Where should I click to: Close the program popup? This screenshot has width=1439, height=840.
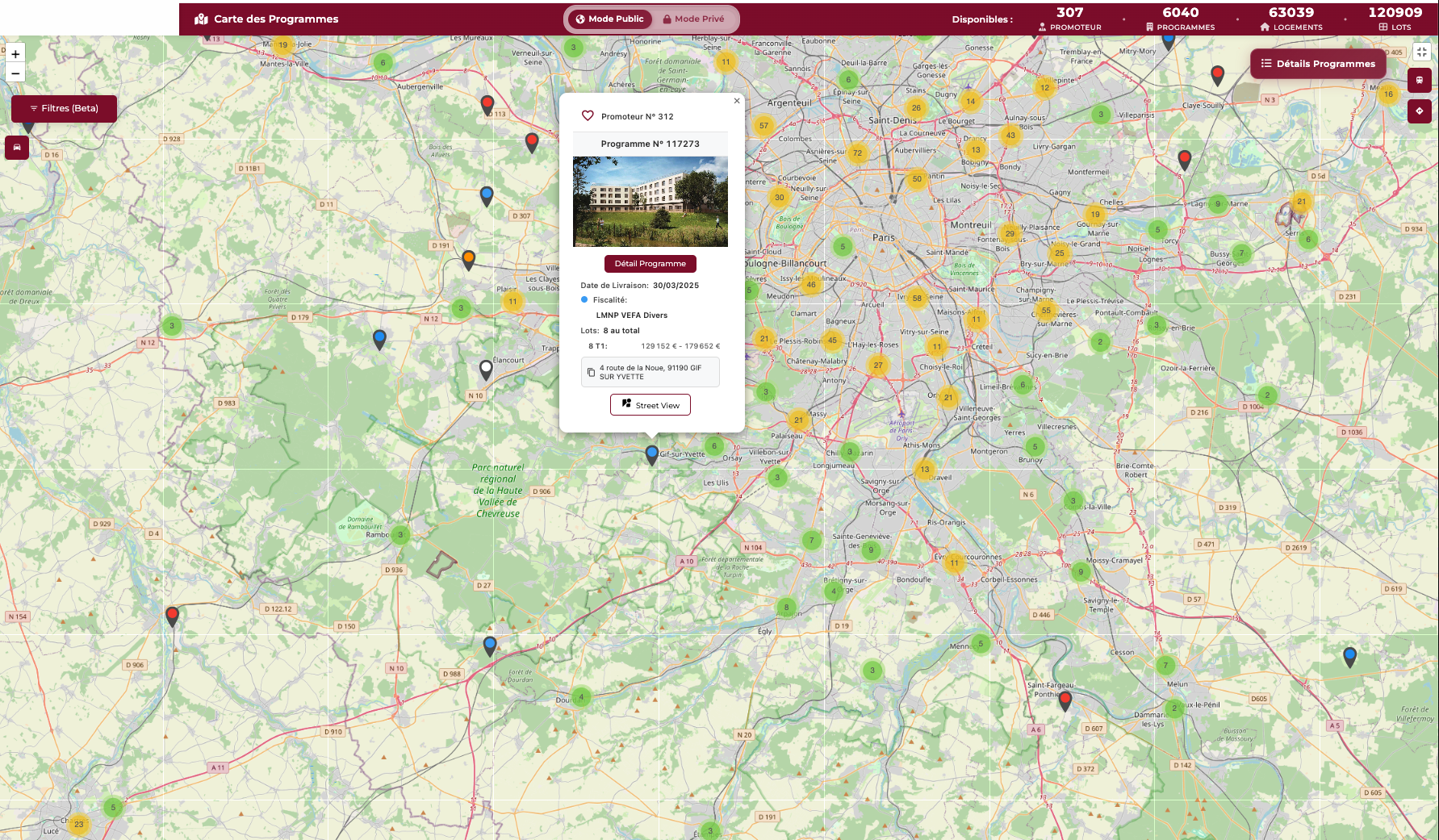(736, 101)
